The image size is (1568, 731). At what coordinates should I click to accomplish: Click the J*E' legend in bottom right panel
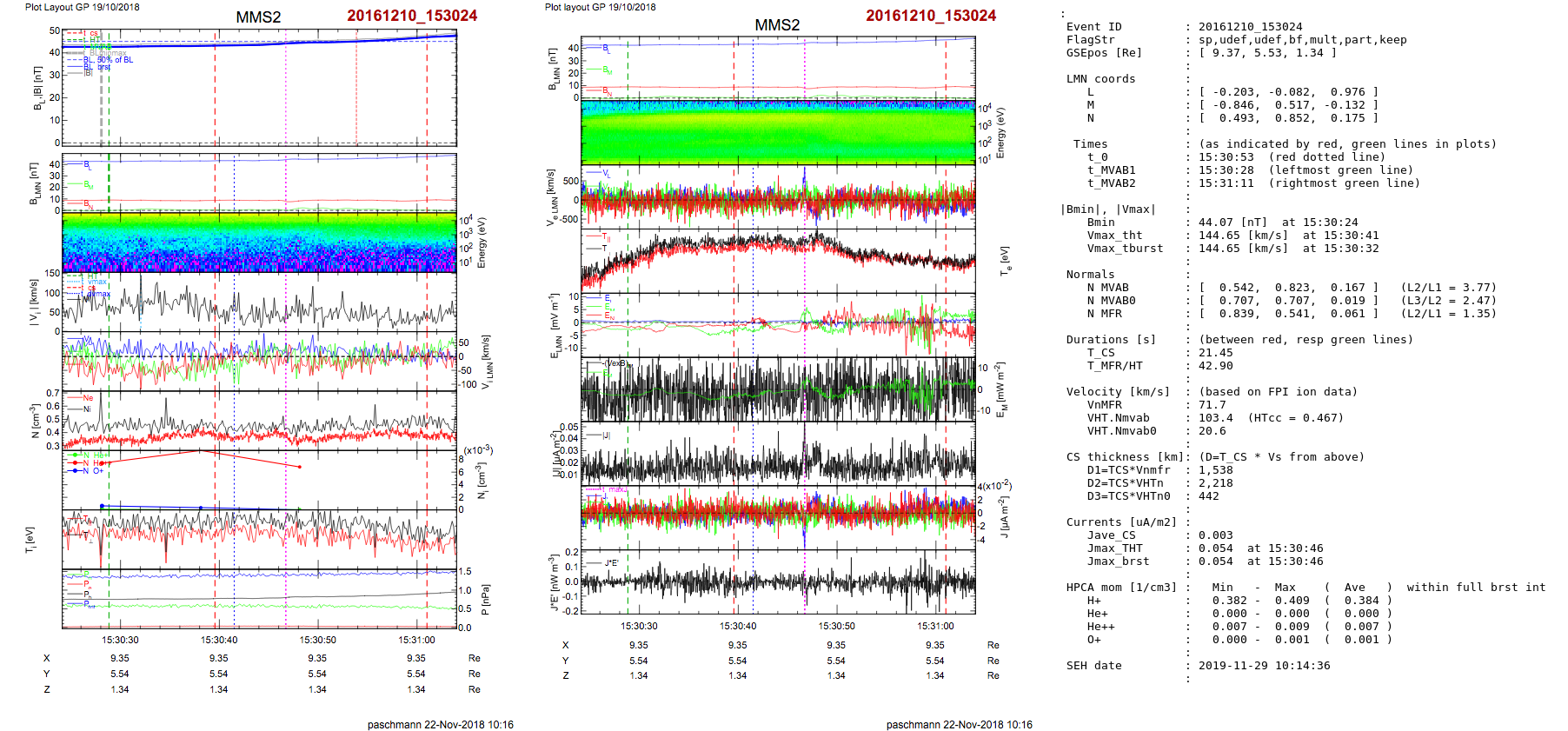click(610, 563)
